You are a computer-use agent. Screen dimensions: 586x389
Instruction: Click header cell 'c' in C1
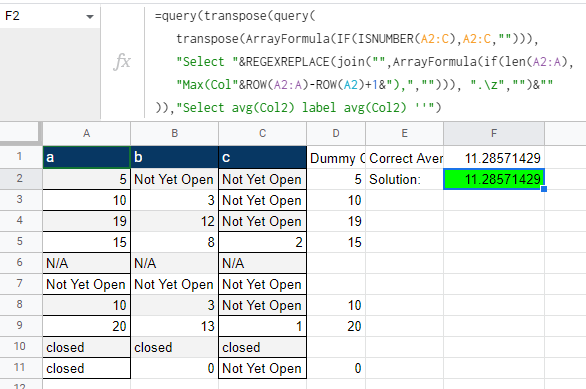262,157
